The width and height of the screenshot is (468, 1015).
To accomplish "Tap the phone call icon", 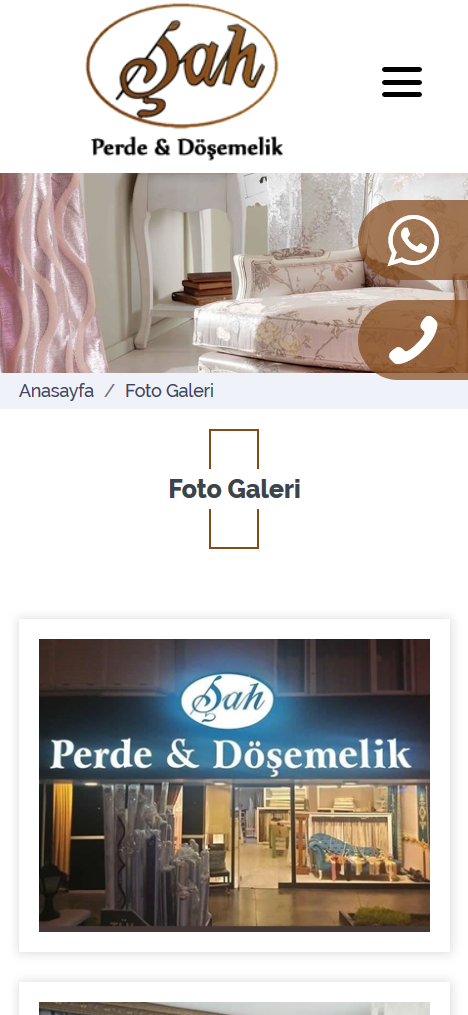I will point(413,339).
